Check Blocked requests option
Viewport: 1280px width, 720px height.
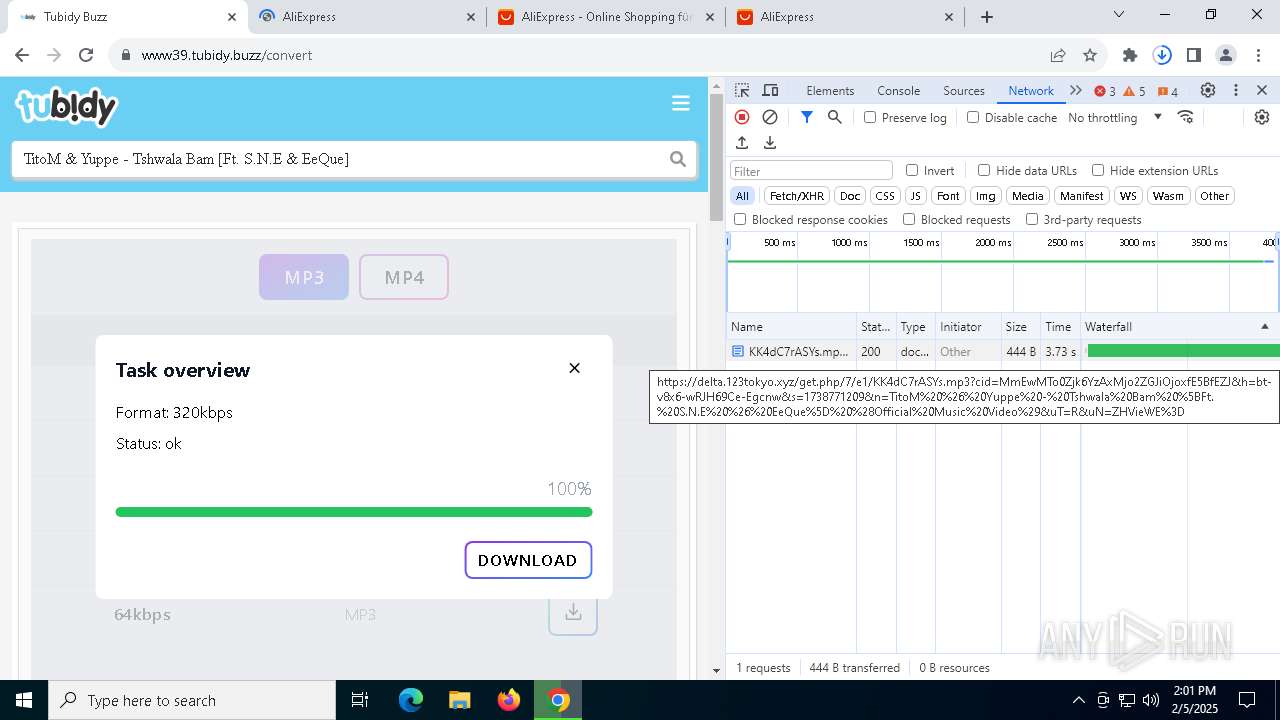909,219
